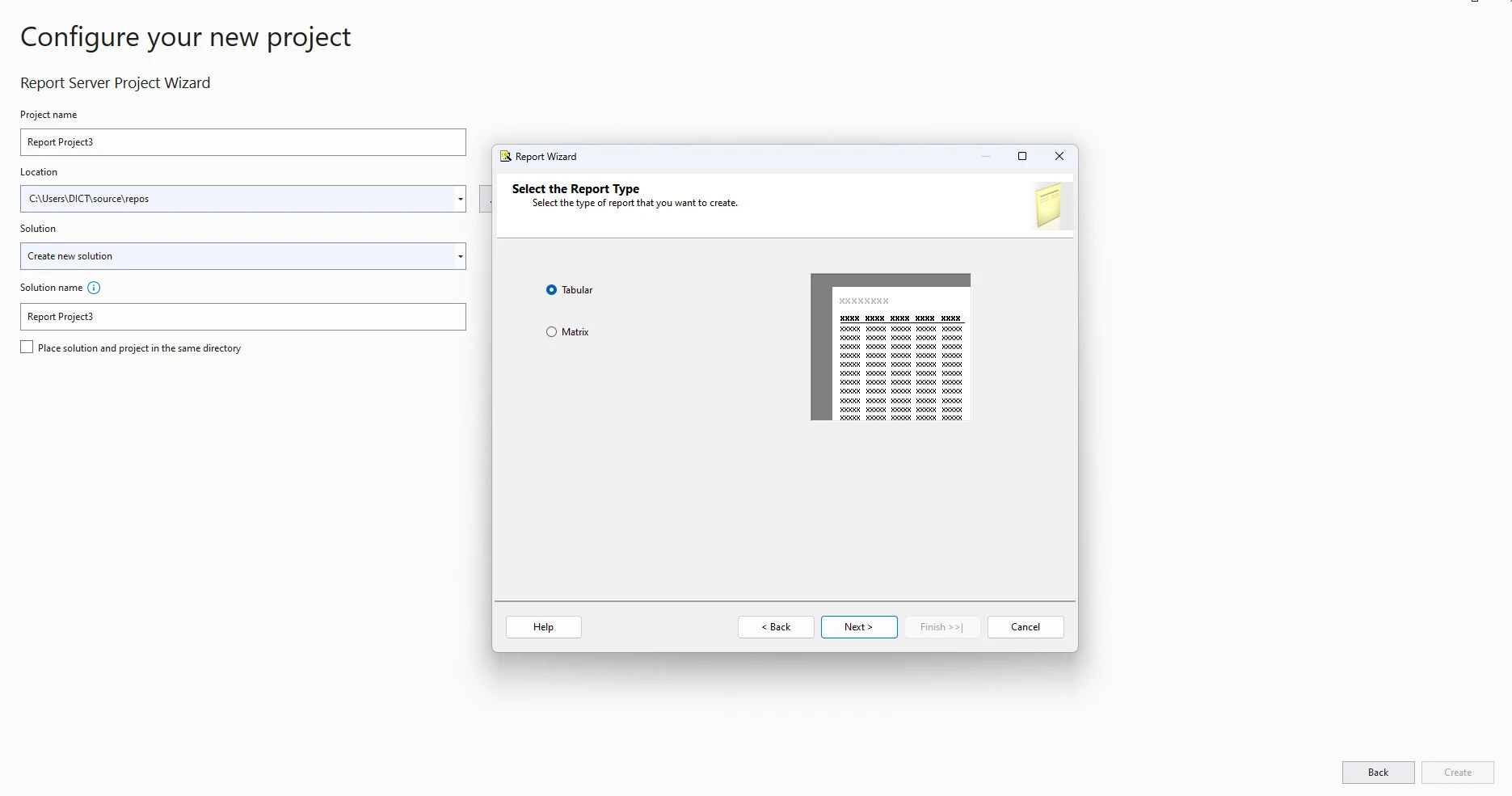Click the Solution name text field
Image resolution: width=1512 pixels, height=796 pixels.
[242, 317]
